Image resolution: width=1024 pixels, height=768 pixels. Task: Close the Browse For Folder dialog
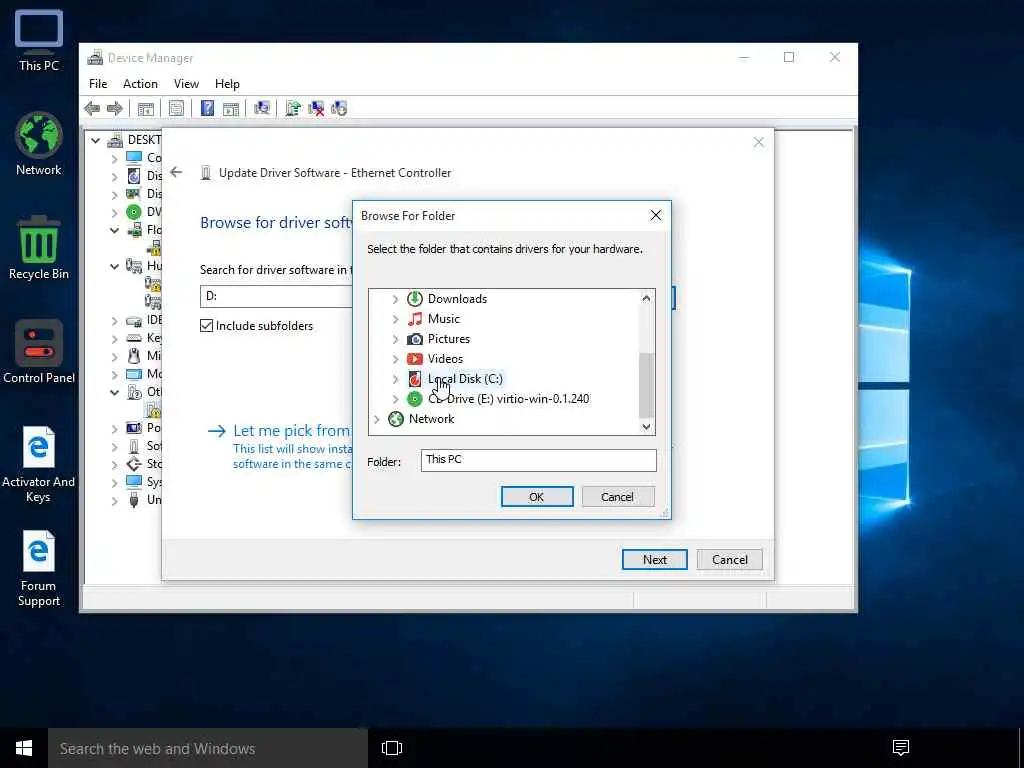click(x=656, y=216)
